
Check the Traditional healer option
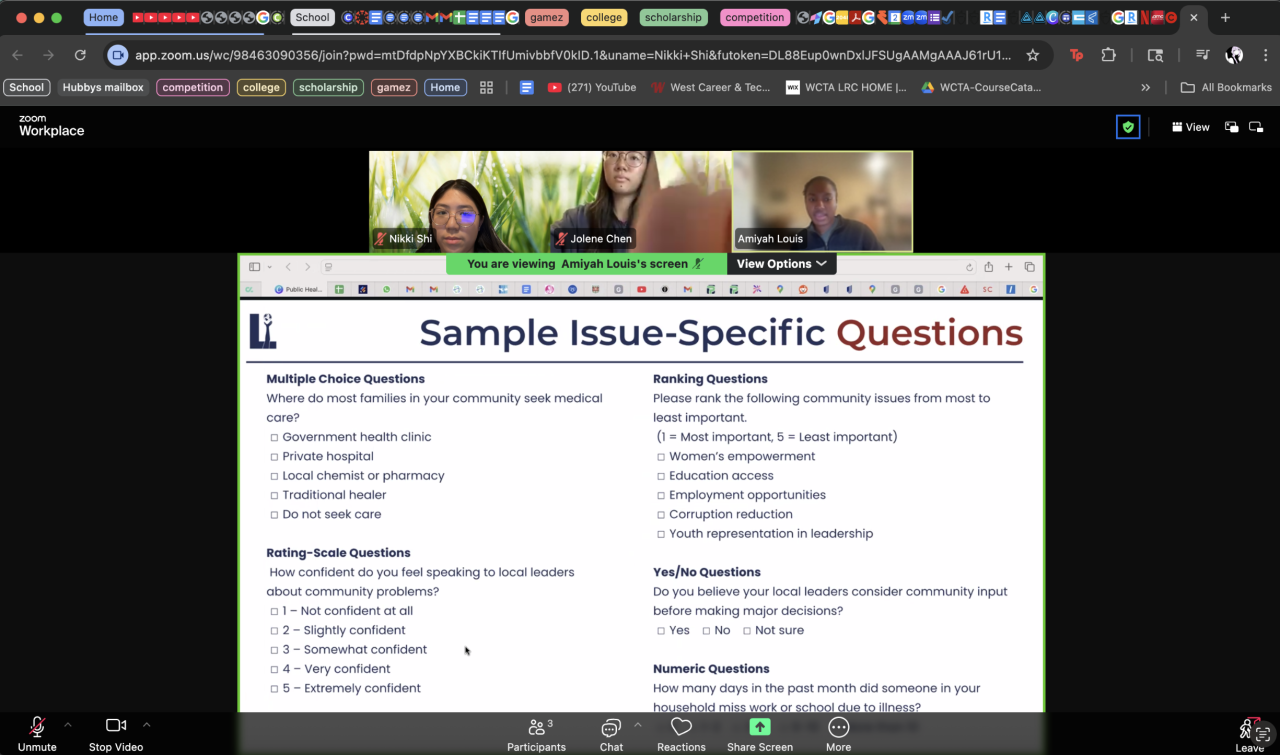pyautogui.click(x=274, y=495)
